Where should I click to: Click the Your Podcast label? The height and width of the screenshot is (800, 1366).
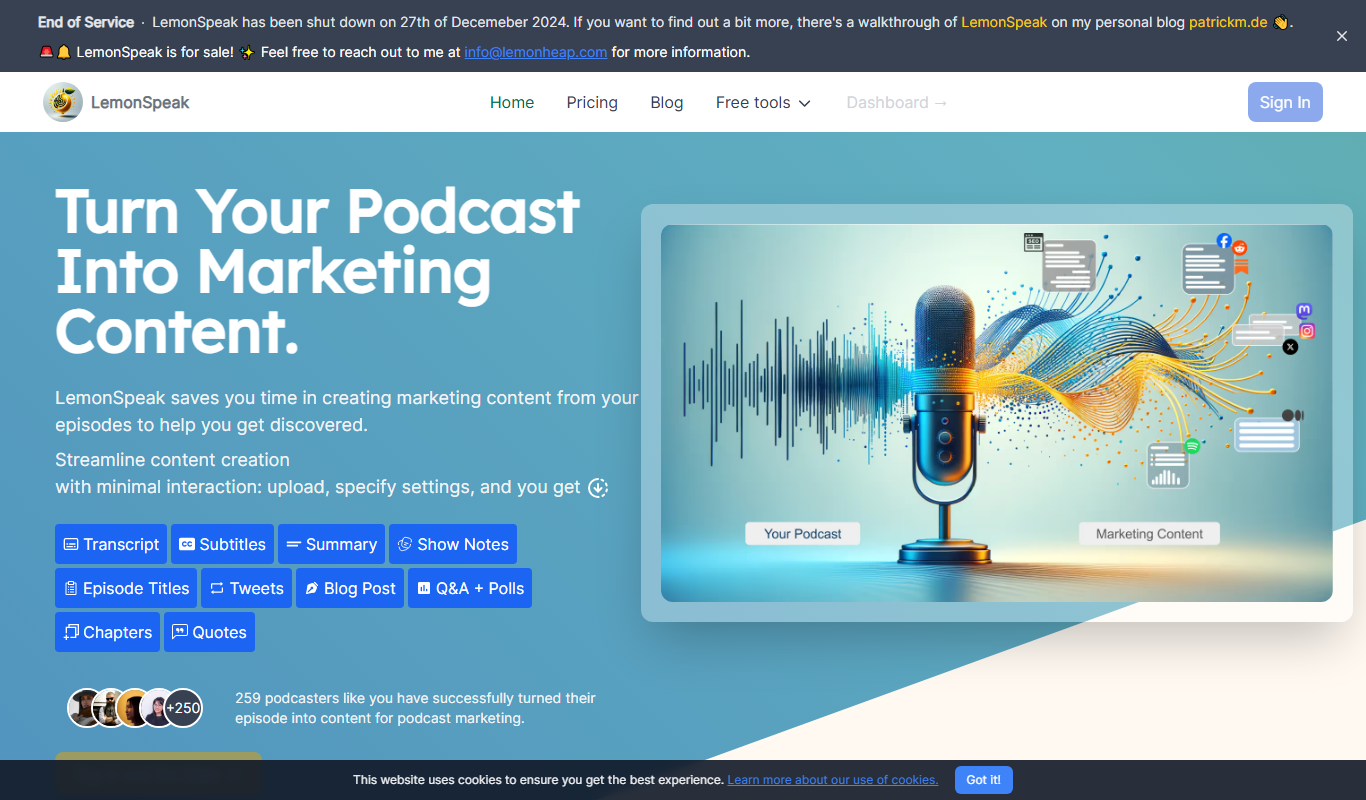pos(803,534)
